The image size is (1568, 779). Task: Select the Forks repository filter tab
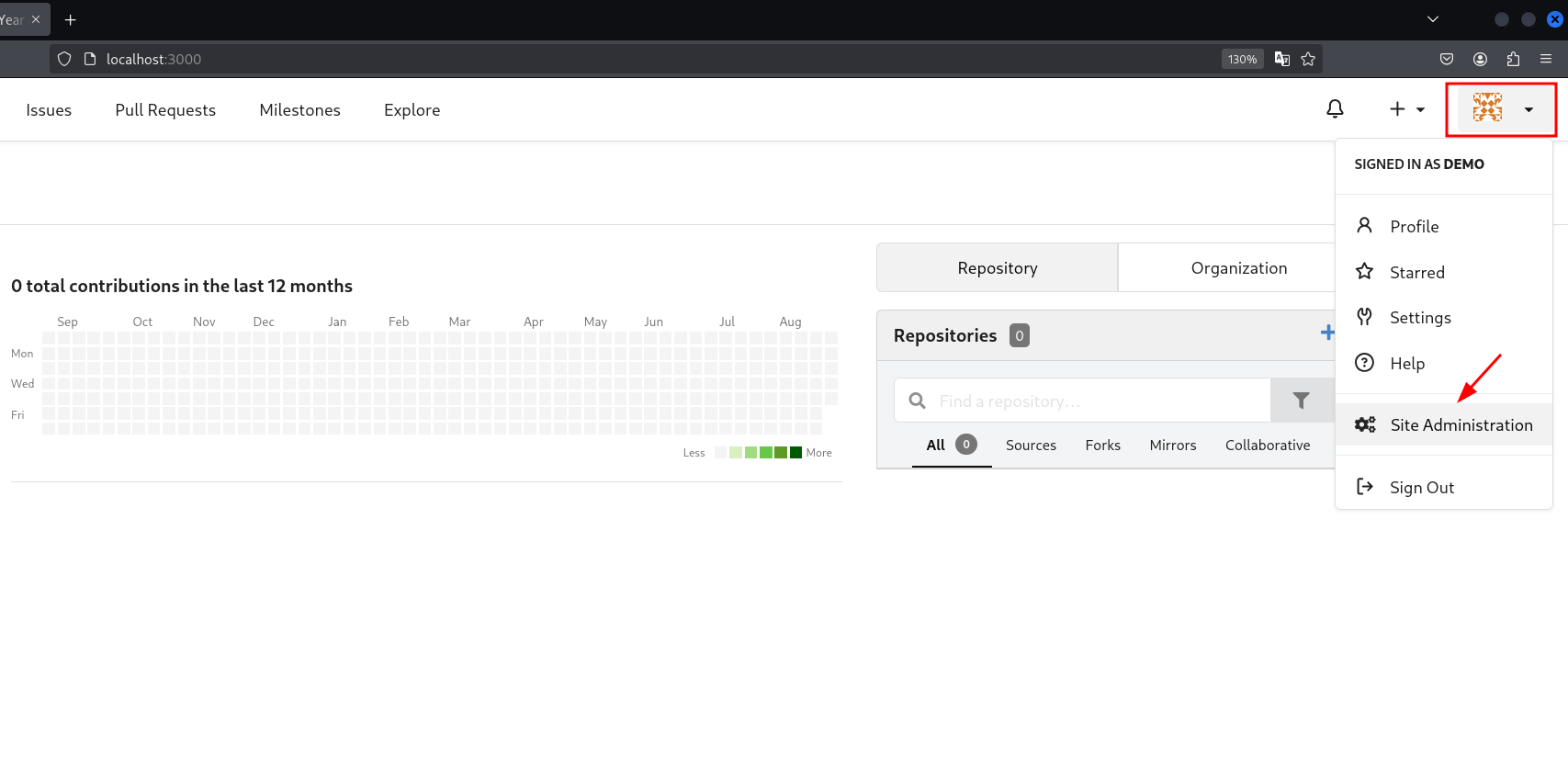pyautogui.click(x=1102, y=446)
